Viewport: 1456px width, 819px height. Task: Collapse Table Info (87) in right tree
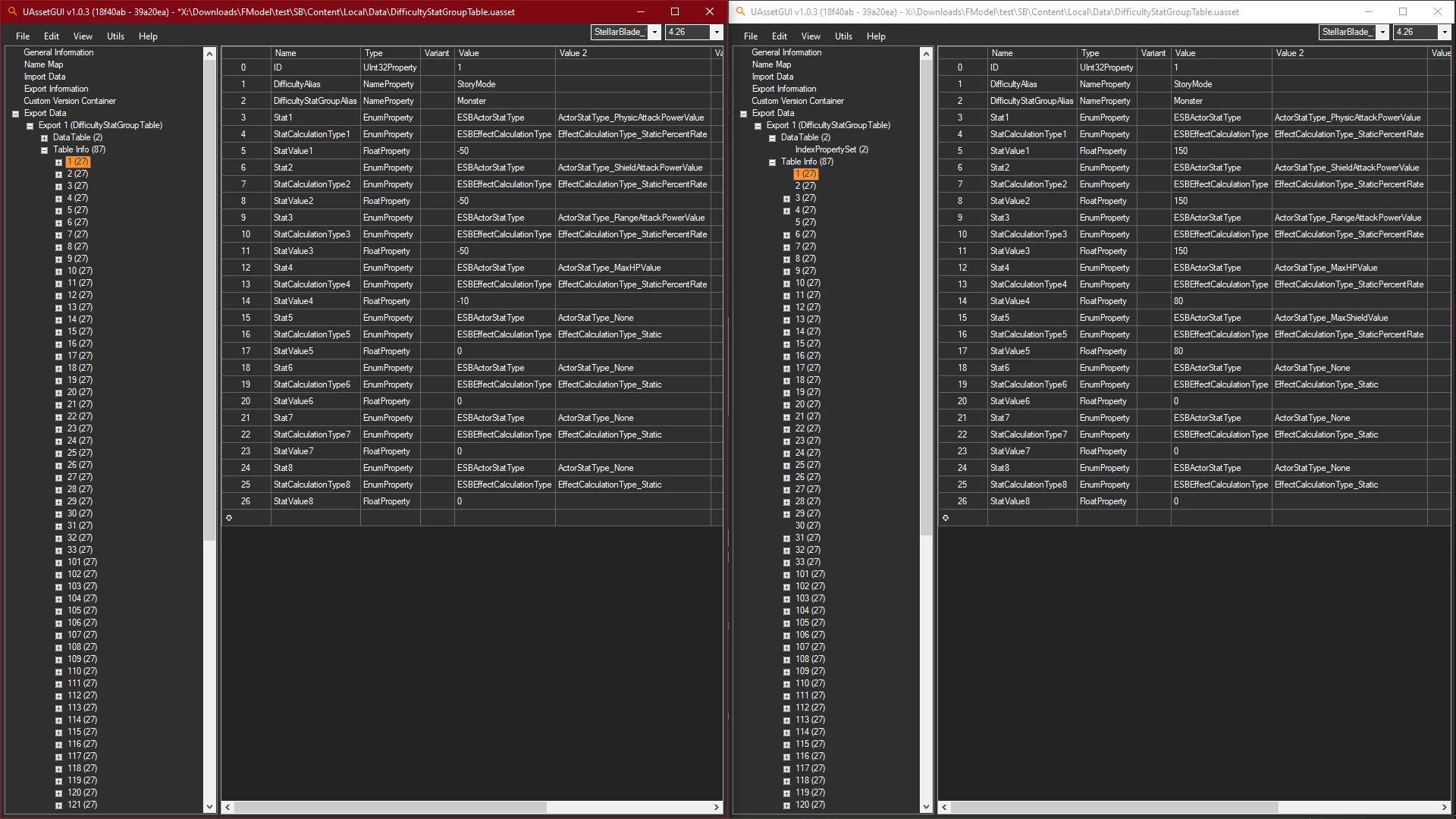[772, 162]
